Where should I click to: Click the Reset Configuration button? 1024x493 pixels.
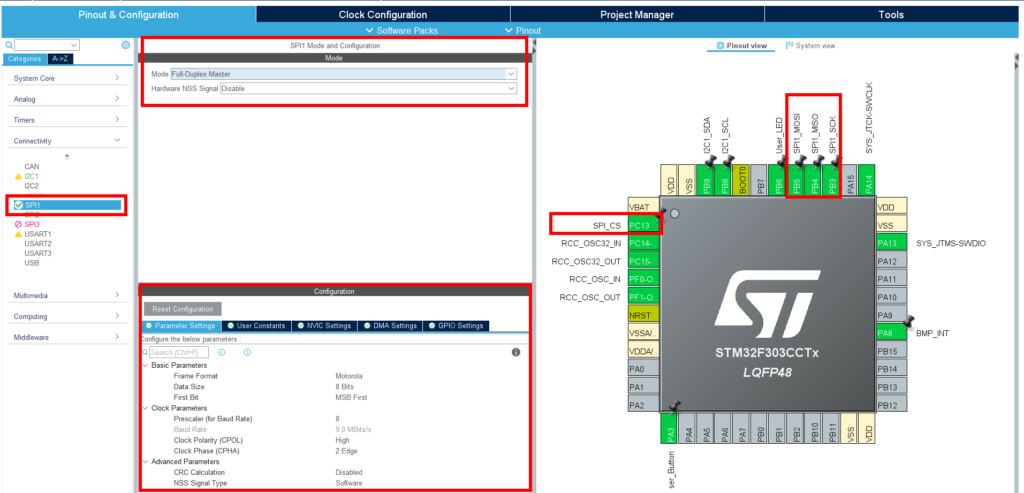(183, 309)
